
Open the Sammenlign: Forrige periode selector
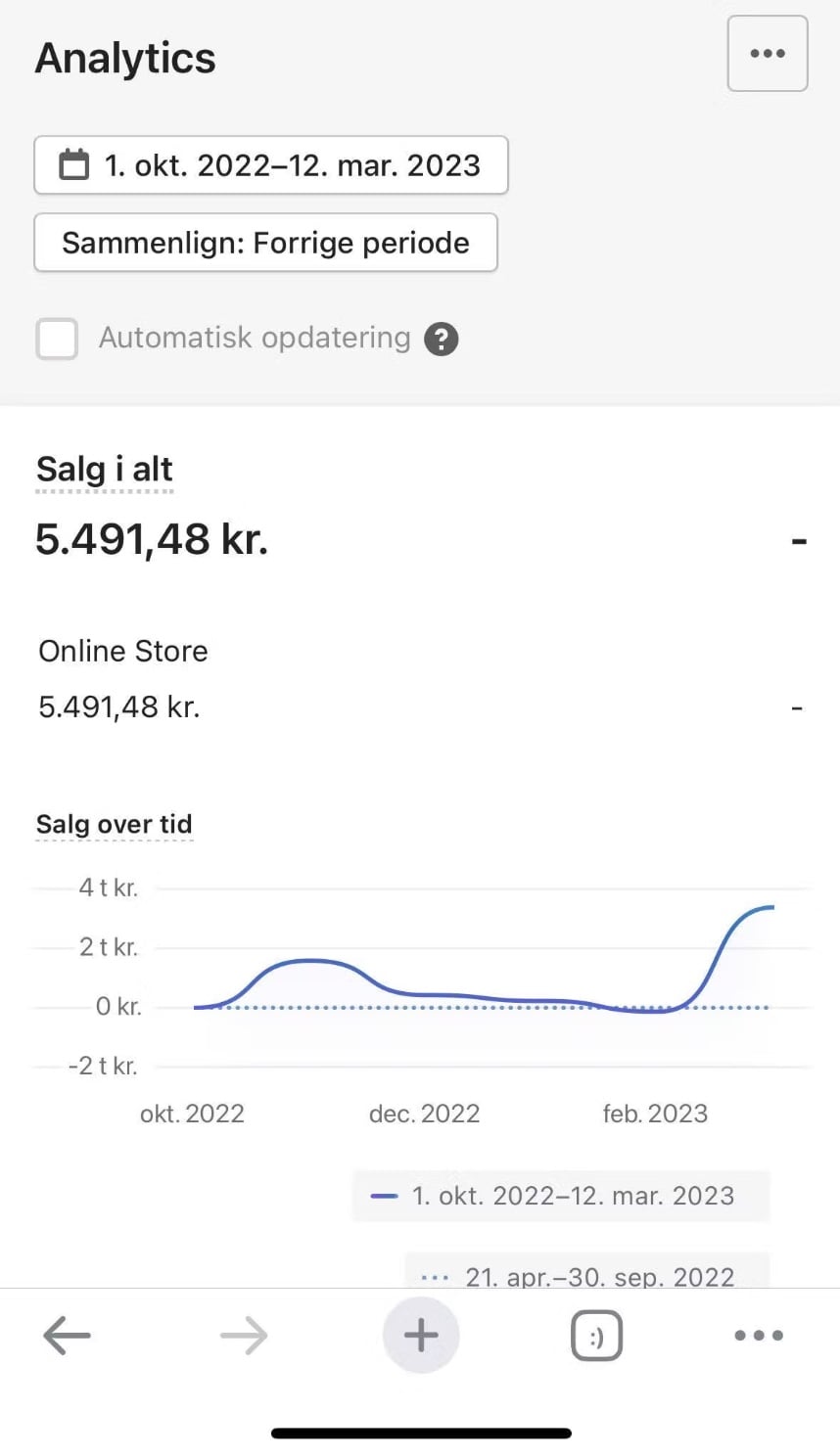265,243
